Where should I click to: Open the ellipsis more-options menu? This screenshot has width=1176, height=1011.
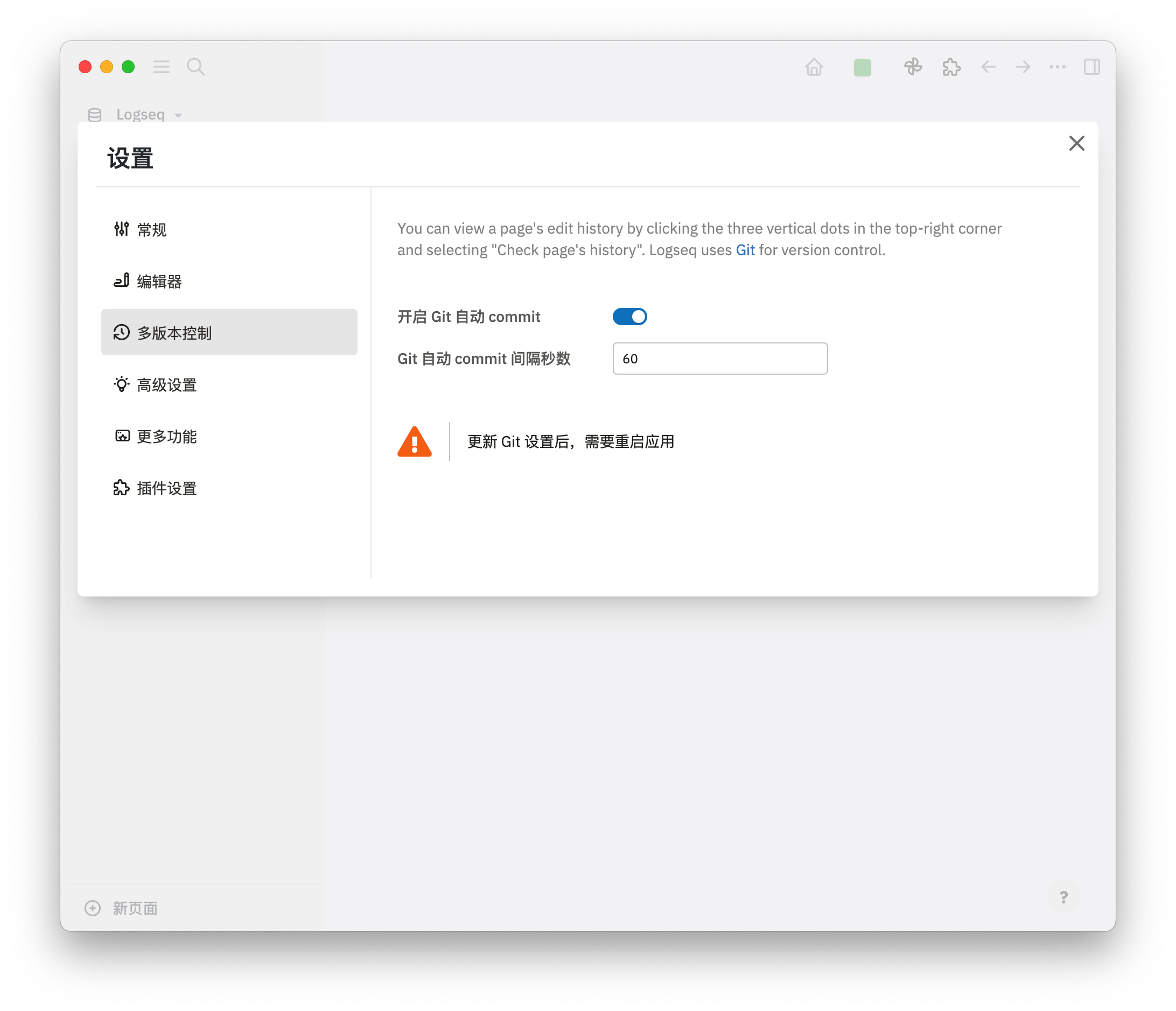pos(1057,67)
